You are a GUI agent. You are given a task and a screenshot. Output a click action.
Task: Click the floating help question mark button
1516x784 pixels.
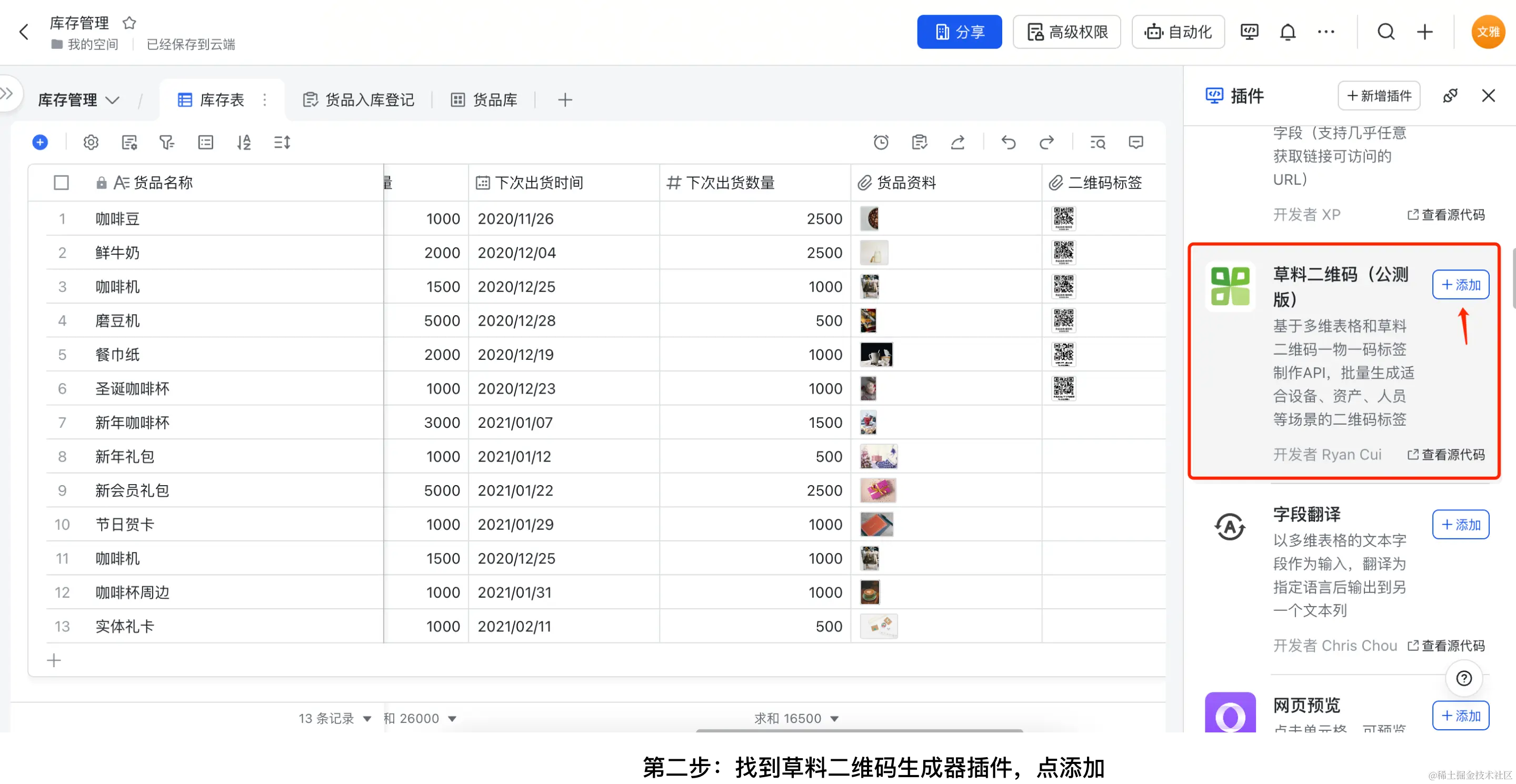point(1463,678)
